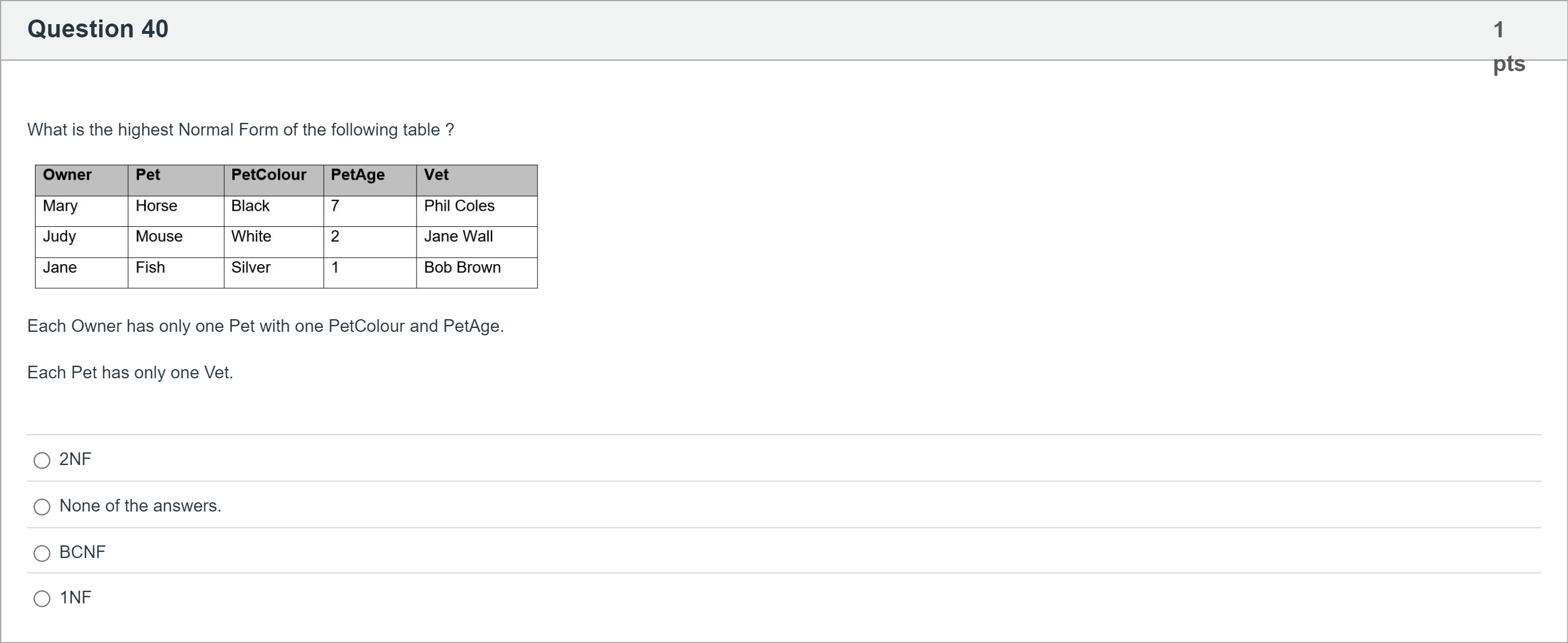Click the '1 pts' points label
The width and height of the screenshot is (1568, 643).
pyautogui.click(x=1508, y=46)
